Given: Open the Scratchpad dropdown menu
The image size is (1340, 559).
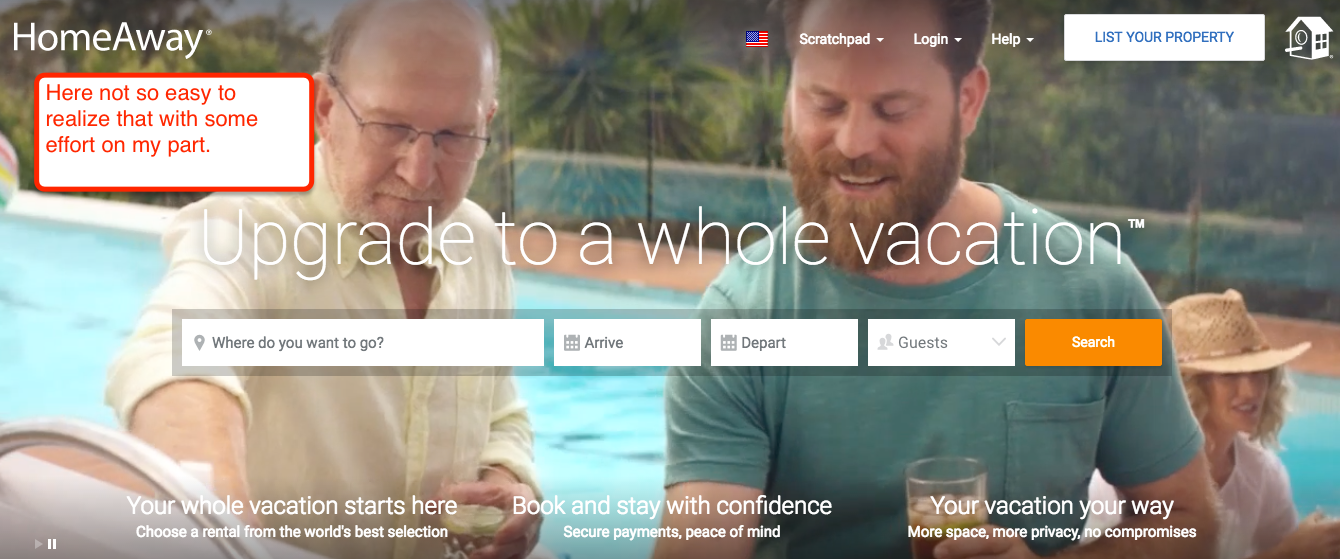Looking at the screenshot, I should click(x=841, y=39).
